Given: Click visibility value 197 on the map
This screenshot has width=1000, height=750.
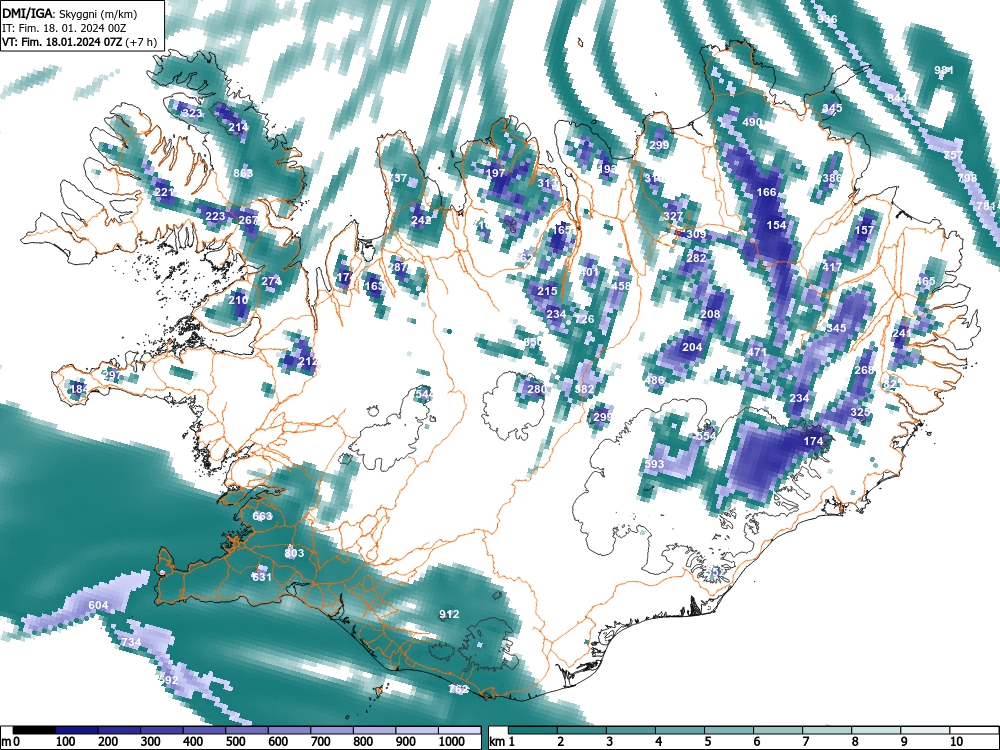Looking at the screenshot, I should (x=496, y=173).
